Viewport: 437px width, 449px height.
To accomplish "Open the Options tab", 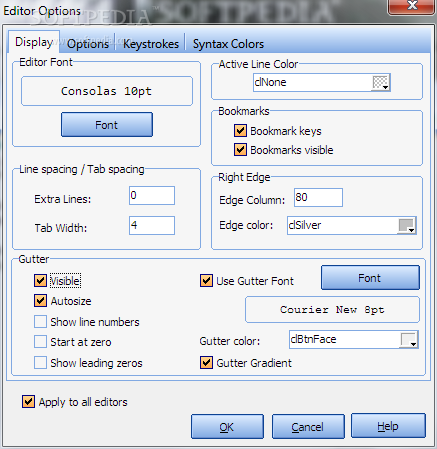I will click(x=88, y=44).
